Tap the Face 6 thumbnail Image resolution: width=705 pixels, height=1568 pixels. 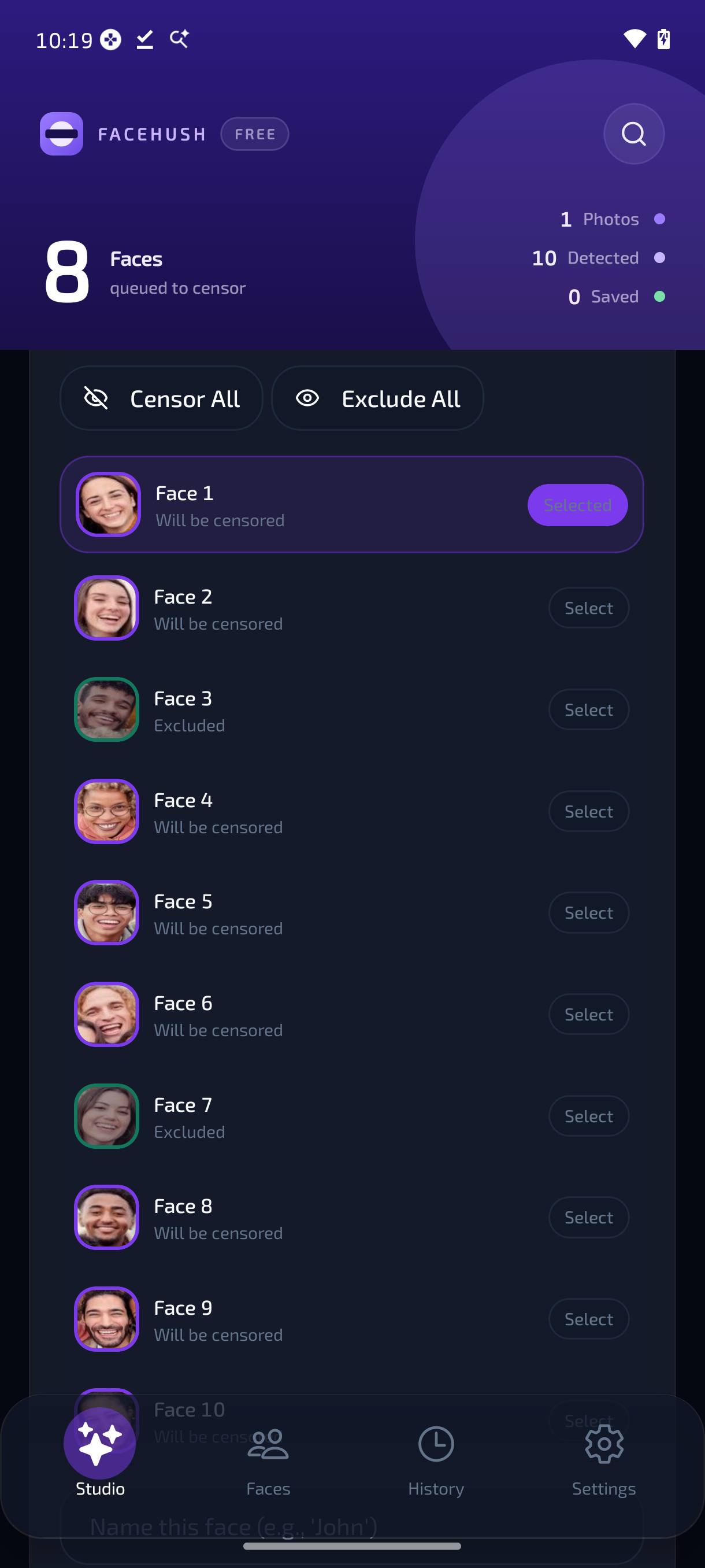pos(106,1015)
